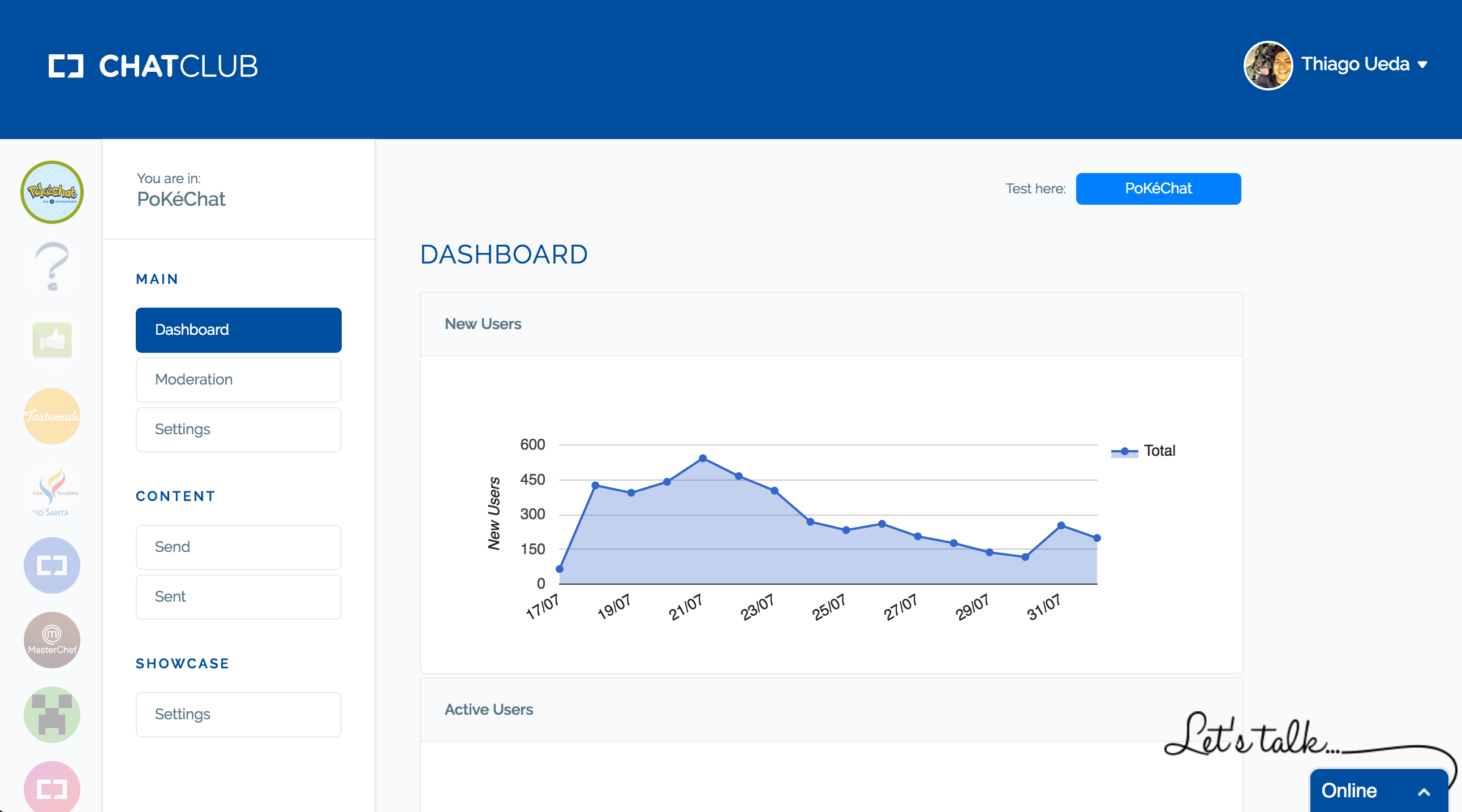The image size is (1462, 812).
Task: Expand the Online chat widget chevron
Action: coord(1424,792)
